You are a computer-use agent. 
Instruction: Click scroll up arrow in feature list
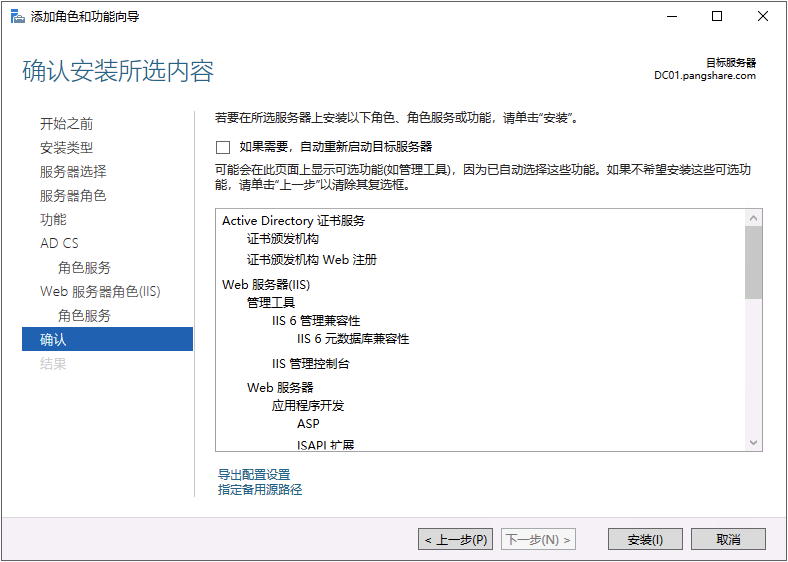pyautogui.click(x=754, y=217)
